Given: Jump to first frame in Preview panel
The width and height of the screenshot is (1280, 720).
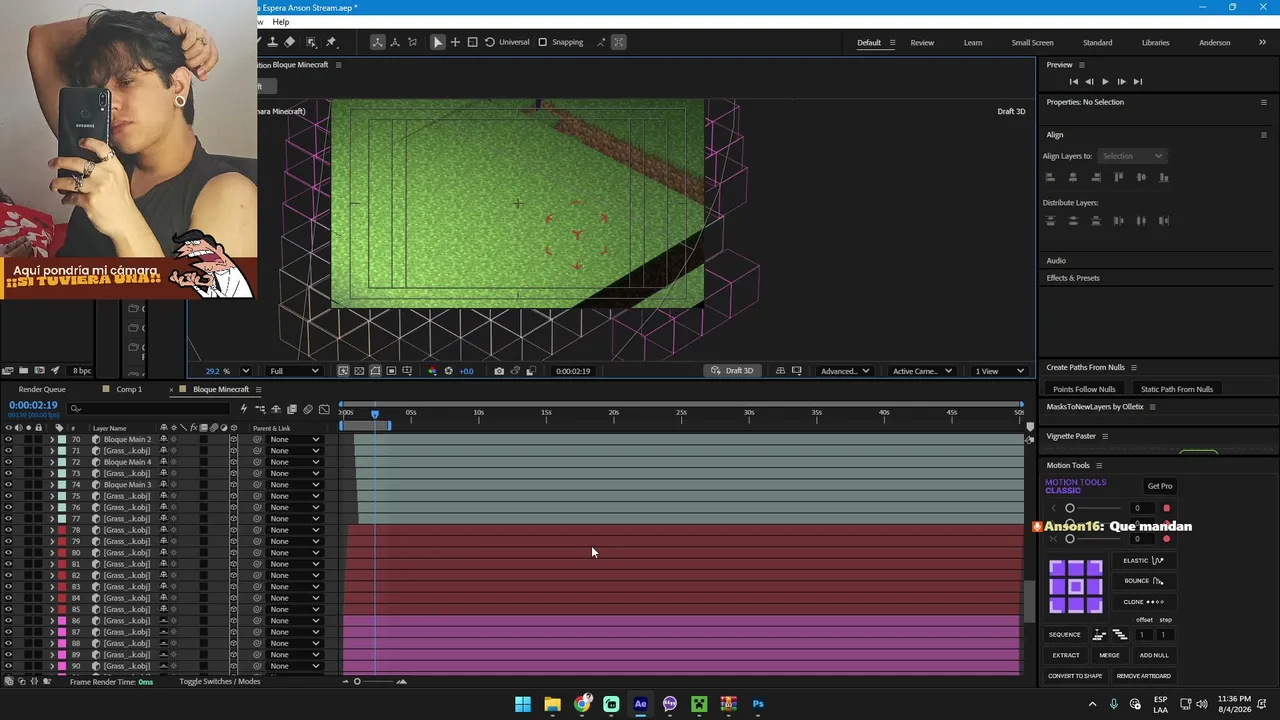Looking at the screenshot, I should (1074, 82).
